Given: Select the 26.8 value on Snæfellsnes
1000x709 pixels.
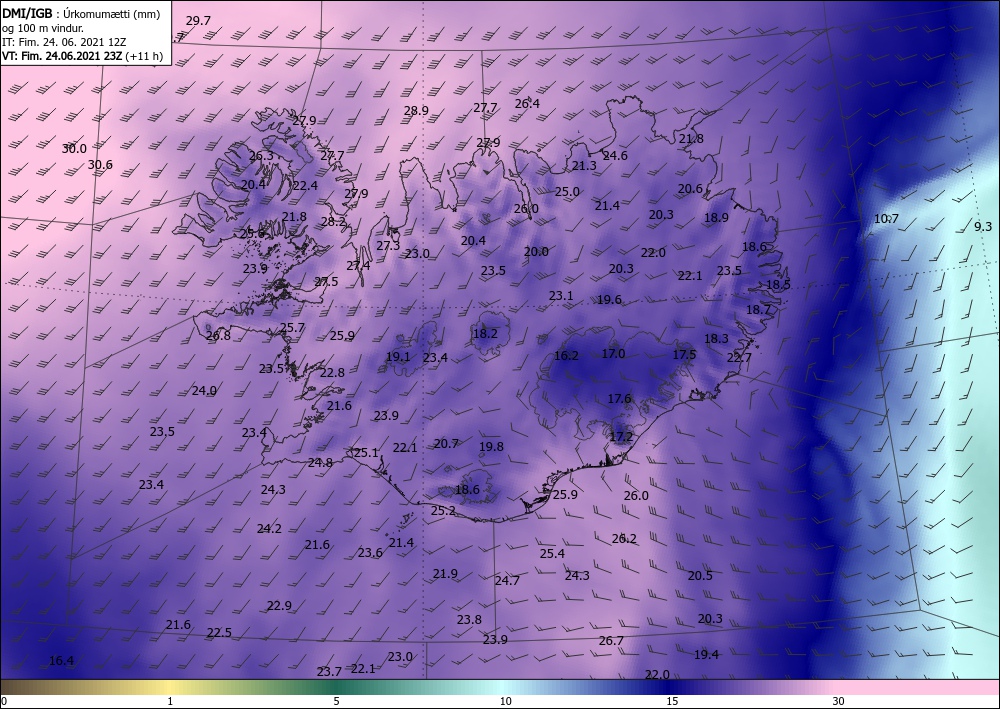Looking at the screenshot, I should point(218,336).
